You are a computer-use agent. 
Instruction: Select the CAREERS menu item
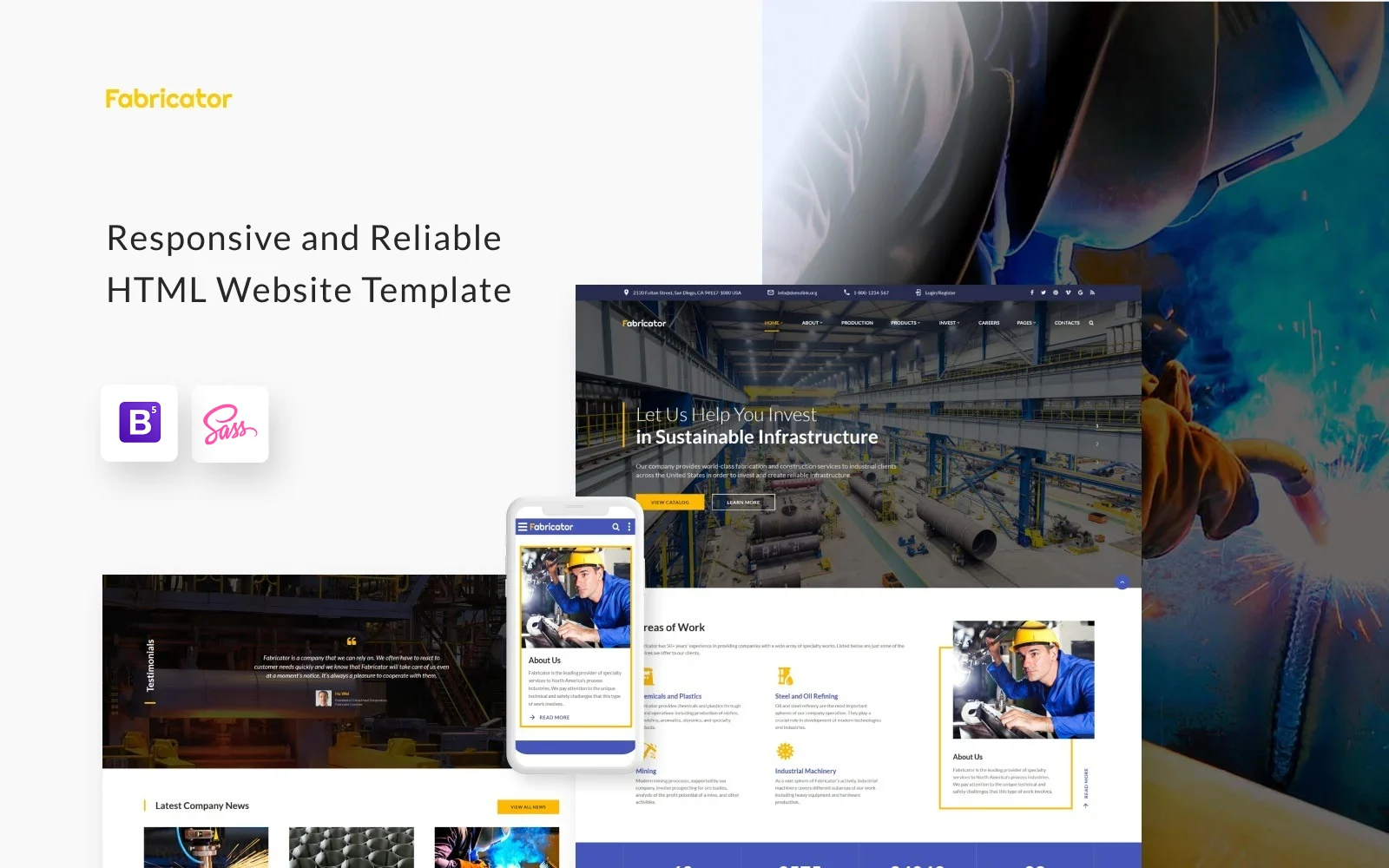pyautogui.click(x=989, y=322)
